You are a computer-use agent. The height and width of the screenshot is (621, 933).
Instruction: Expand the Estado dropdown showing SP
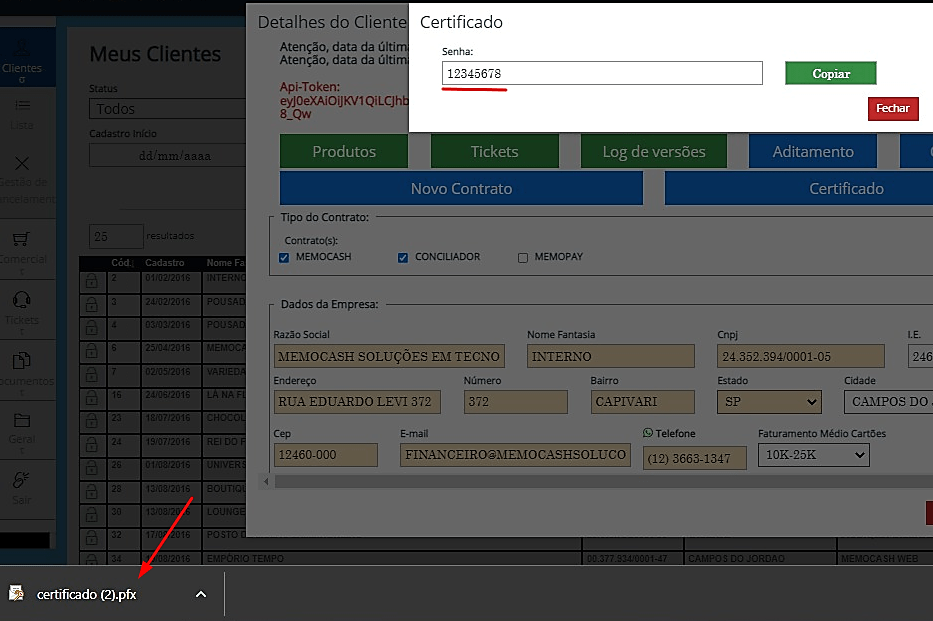(769, 402)
